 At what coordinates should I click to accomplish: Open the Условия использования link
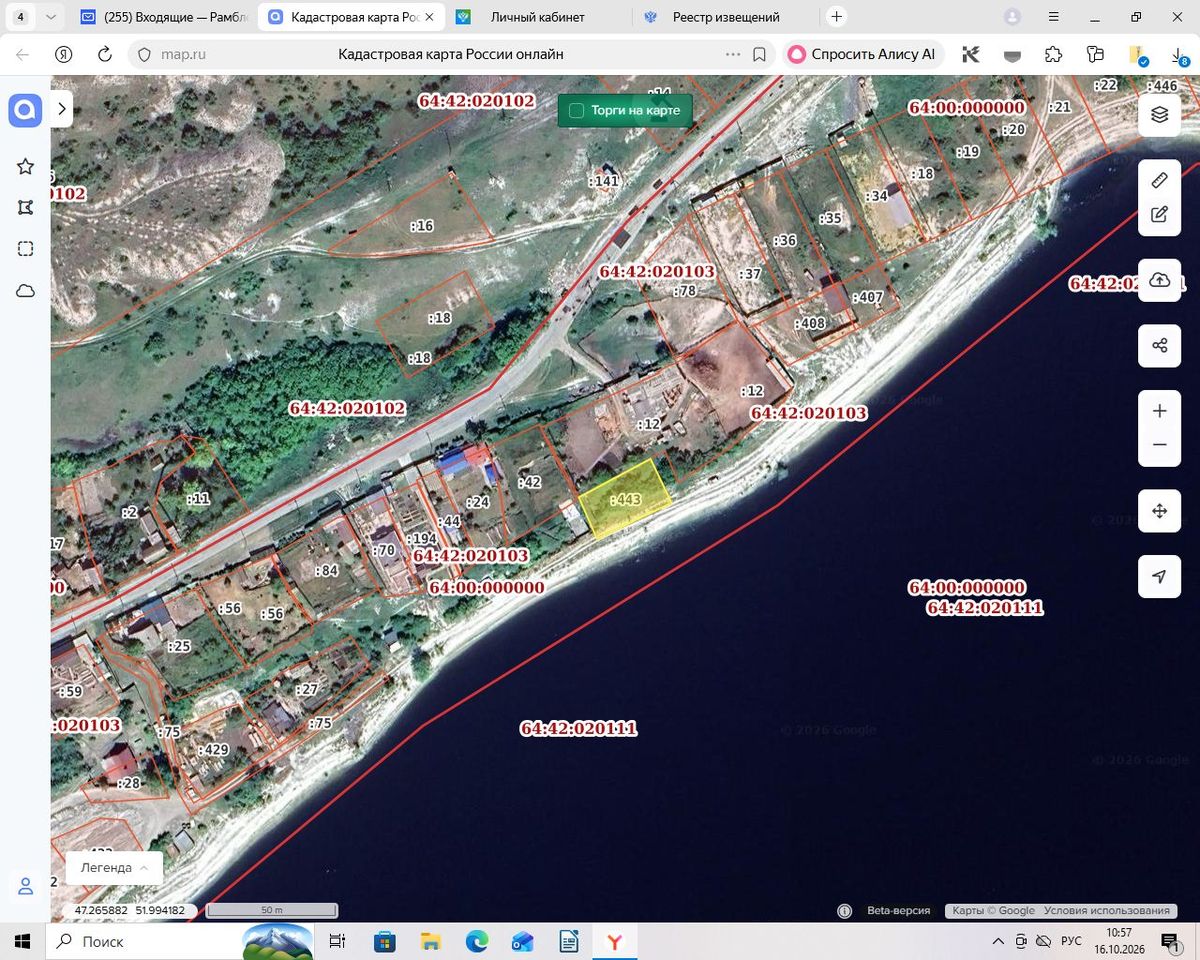click(x=1107, y=911)
